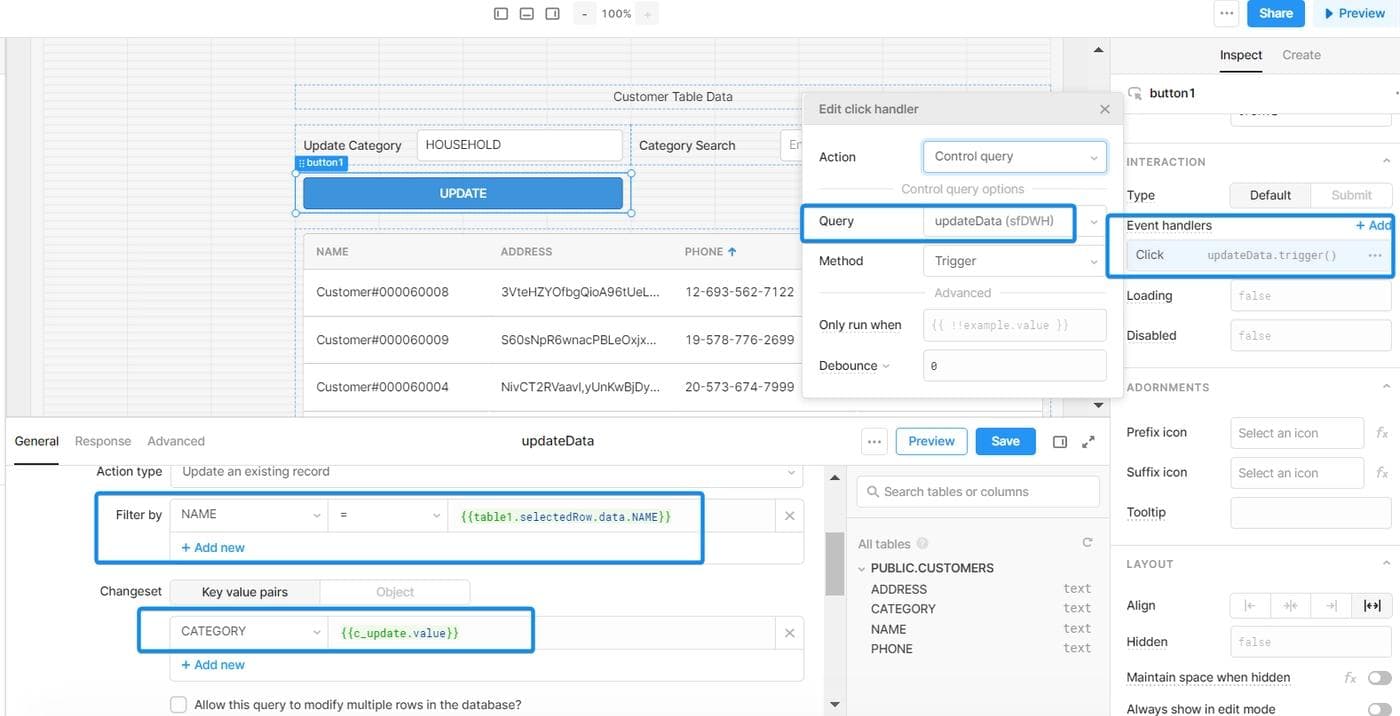This screenshot has height=716, width=1400.
Task: Select the stretch align icon
Action: [1372, 606]
